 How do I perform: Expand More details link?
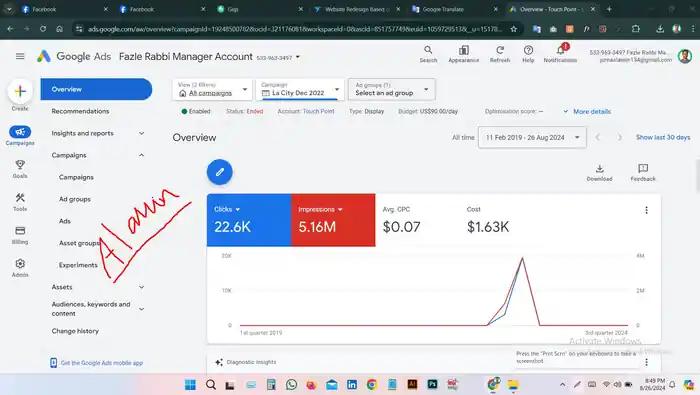click(x=587, y=112)
